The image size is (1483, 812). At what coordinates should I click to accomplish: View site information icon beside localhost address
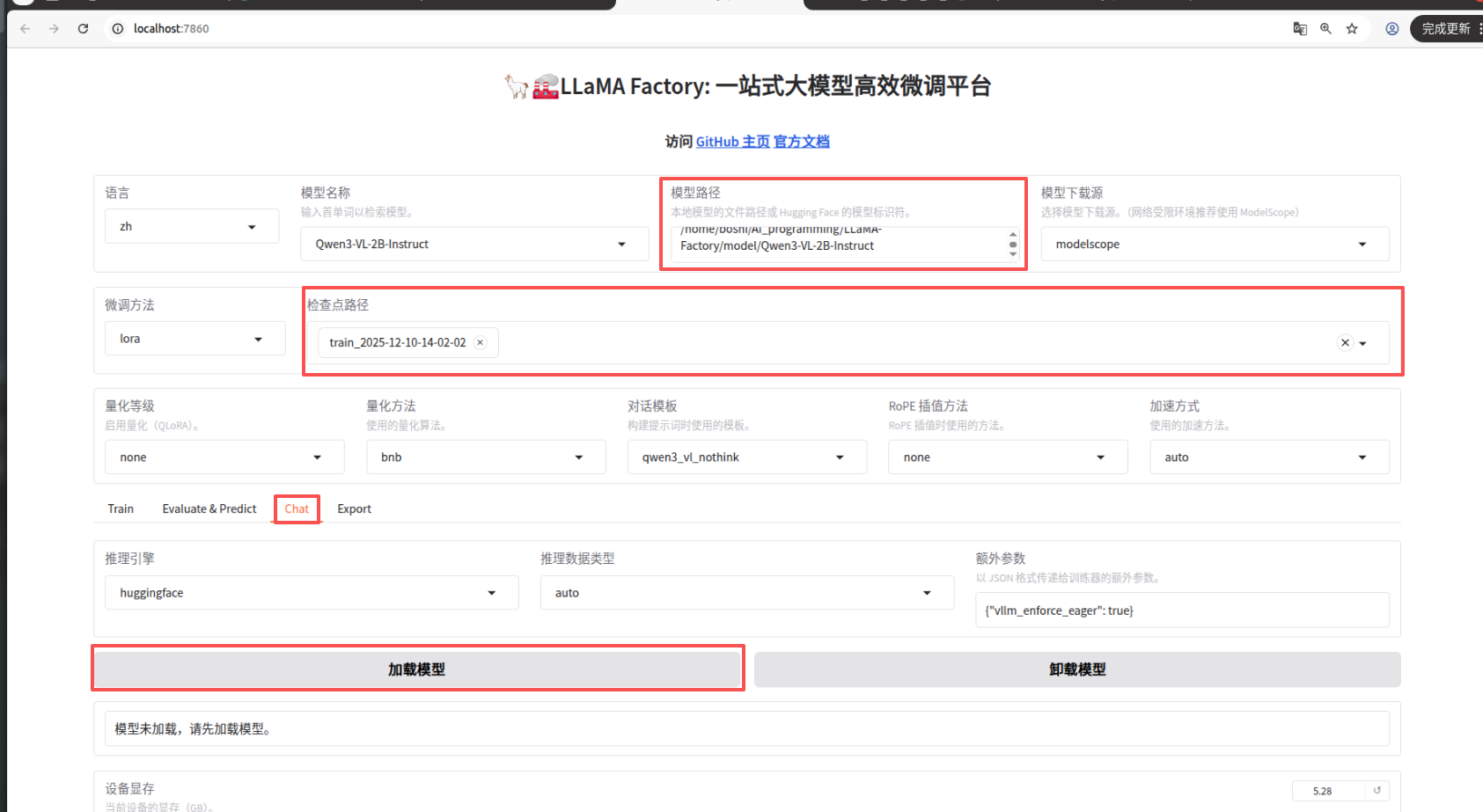click(x=118, y=28)
